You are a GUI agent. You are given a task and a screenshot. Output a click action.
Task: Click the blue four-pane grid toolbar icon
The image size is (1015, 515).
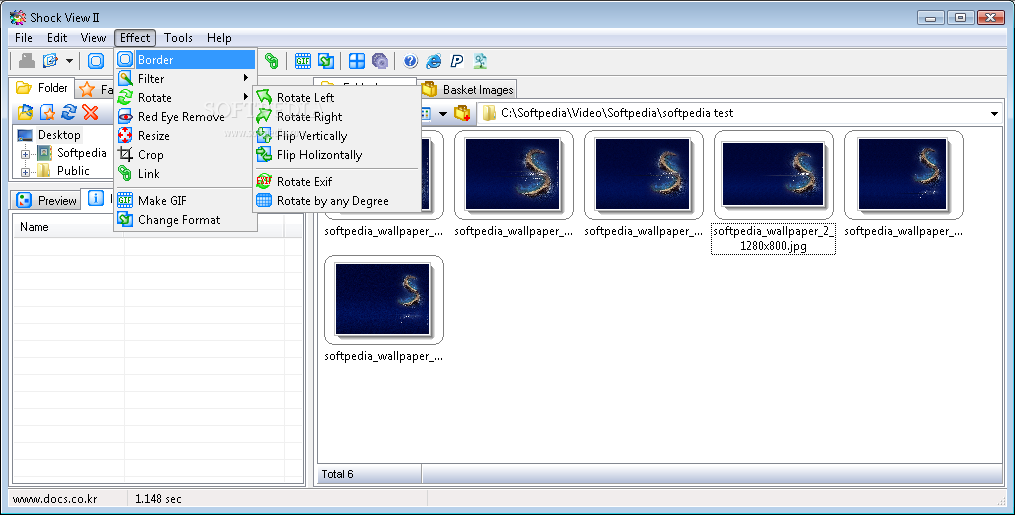[357, 61]
